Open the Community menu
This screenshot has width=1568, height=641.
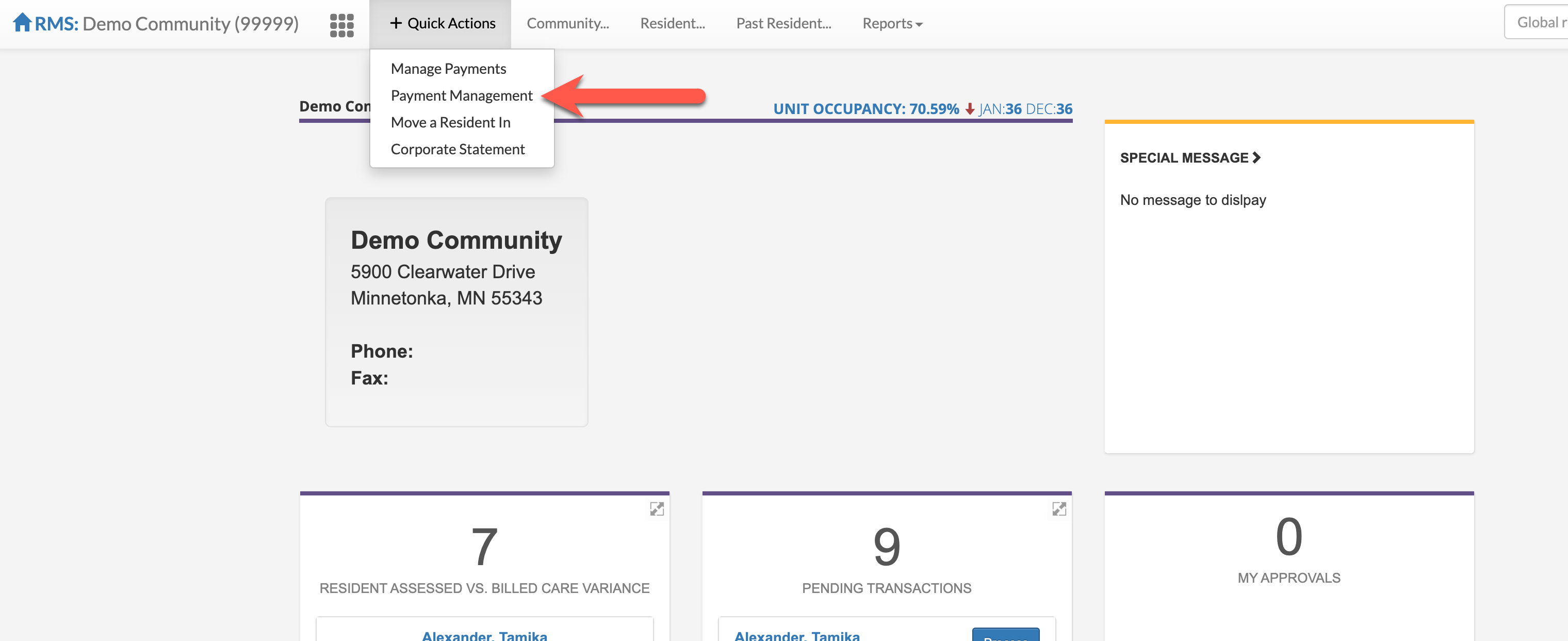567,23
